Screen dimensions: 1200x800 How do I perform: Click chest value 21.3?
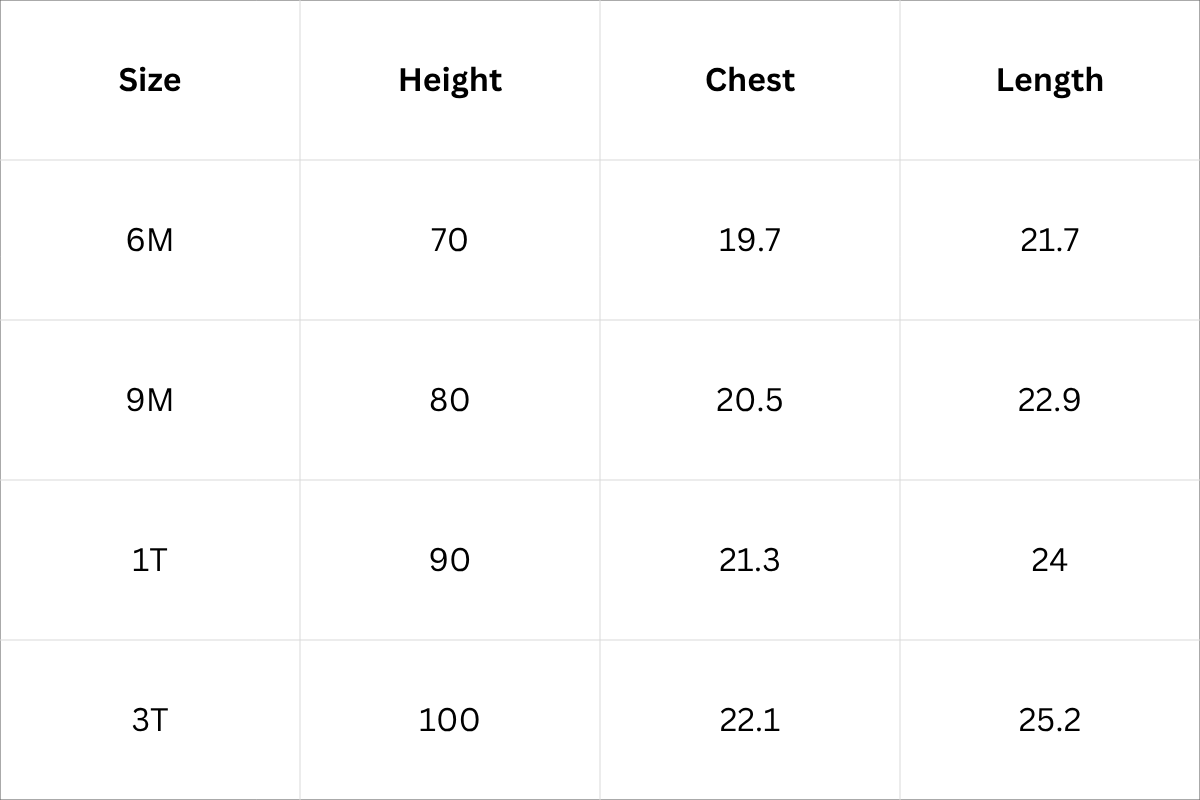click(x=750, y=560)
